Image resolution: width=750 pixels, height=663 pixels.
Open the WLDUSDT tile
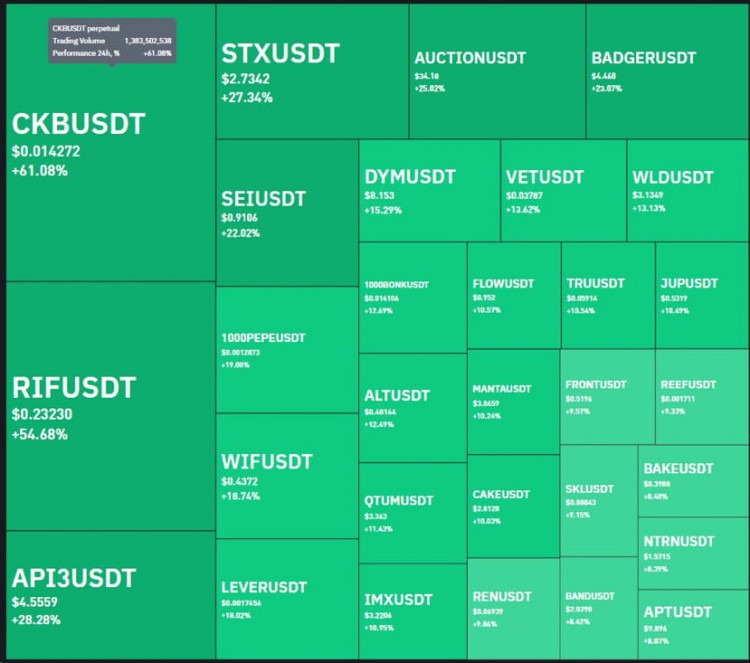688,190
